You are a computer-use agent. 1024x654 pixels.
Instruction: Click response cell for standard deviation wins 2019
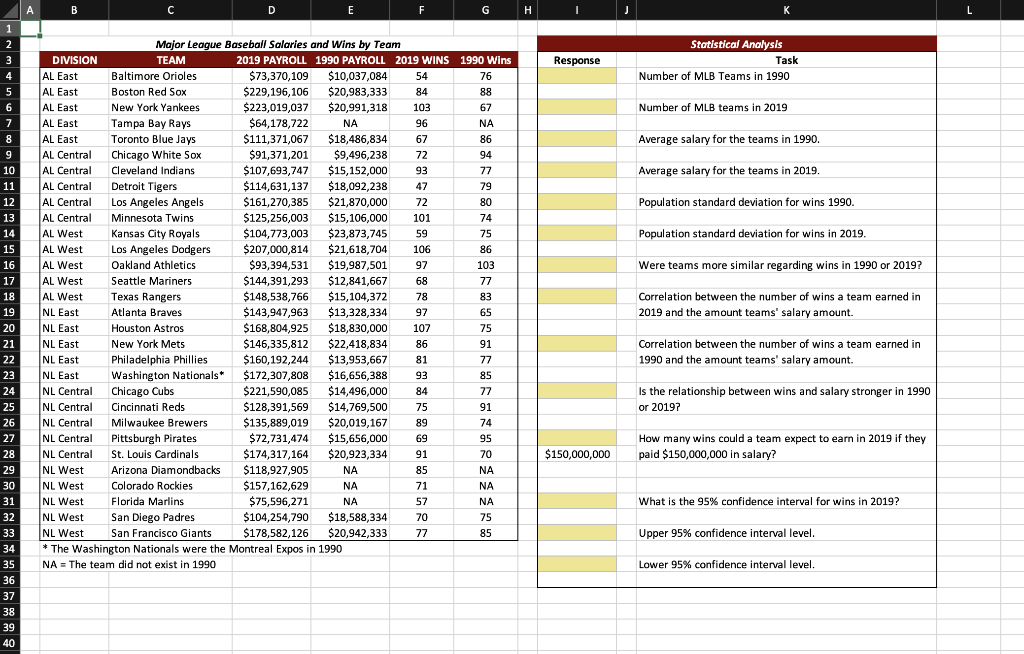[577, 233]
